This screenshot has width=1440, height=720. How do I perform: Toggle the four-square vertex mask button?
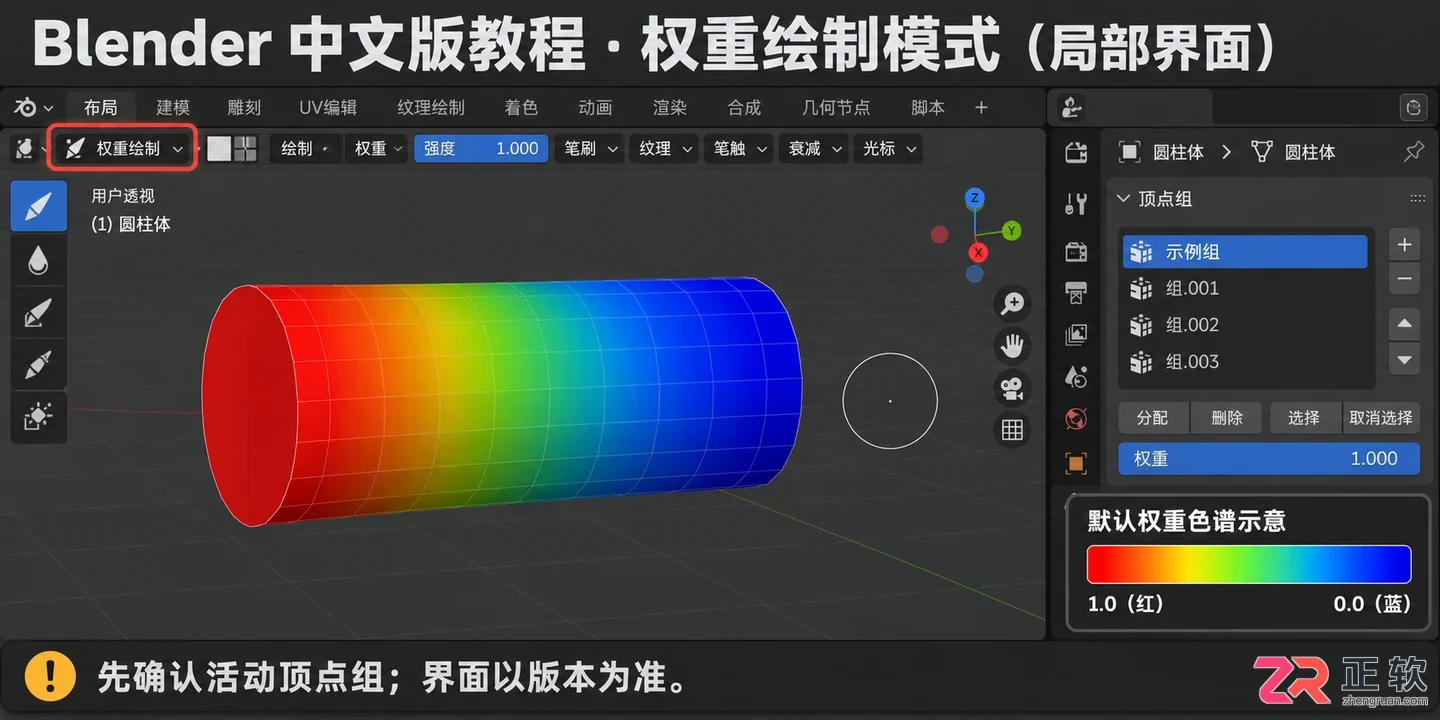[x=245, y=149]
